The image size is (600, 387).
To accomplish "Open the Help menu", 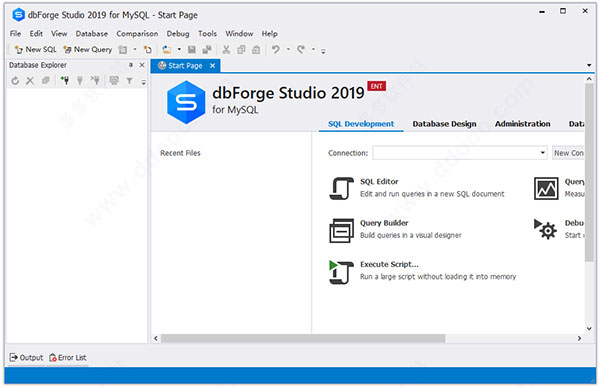I will tap(269, 34).
